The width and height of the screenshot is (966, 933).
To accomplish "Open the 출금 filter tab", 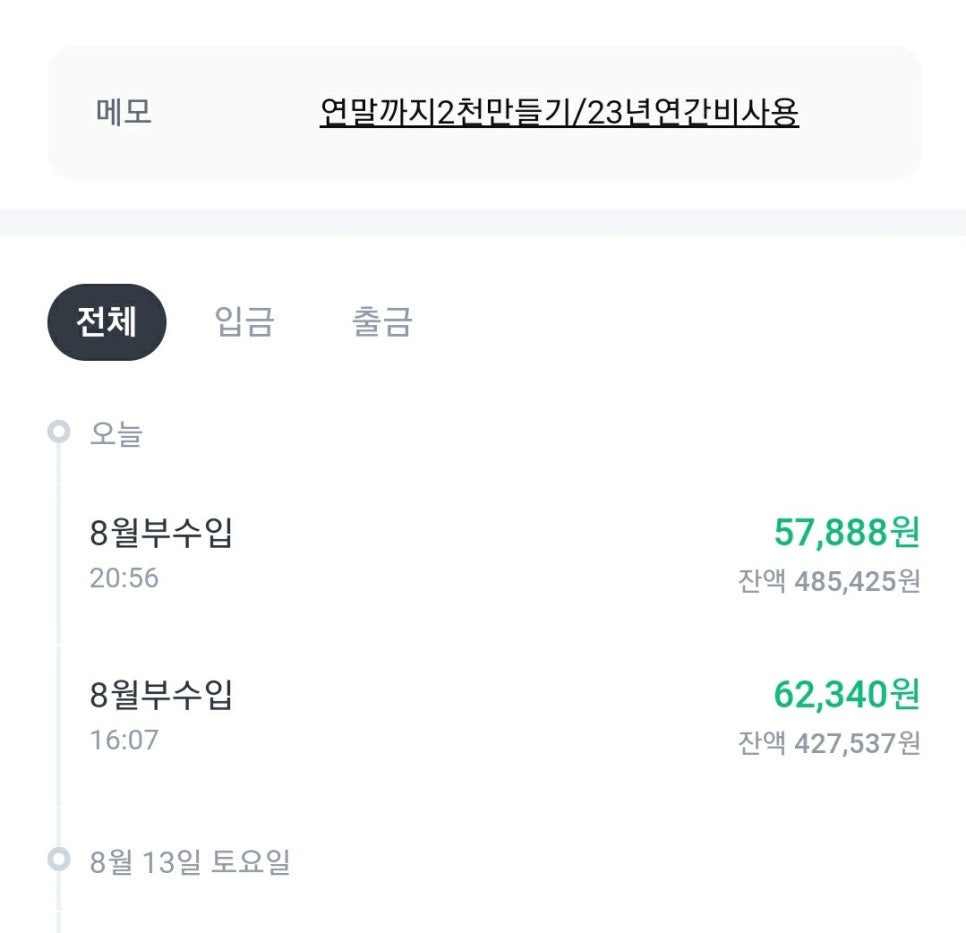I will (x=379, y=322).
